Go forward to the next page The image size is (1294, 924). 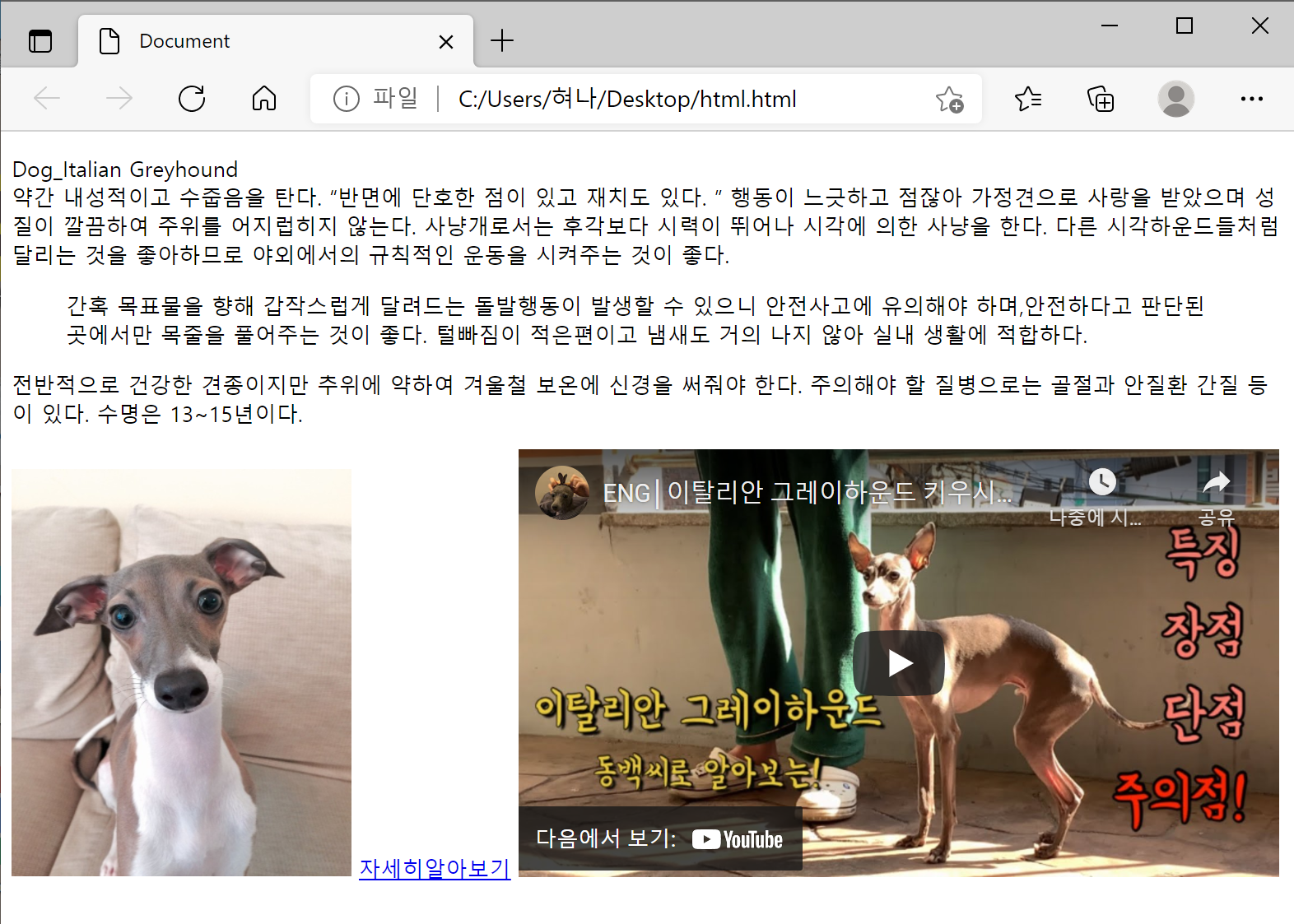coord(119,99)
